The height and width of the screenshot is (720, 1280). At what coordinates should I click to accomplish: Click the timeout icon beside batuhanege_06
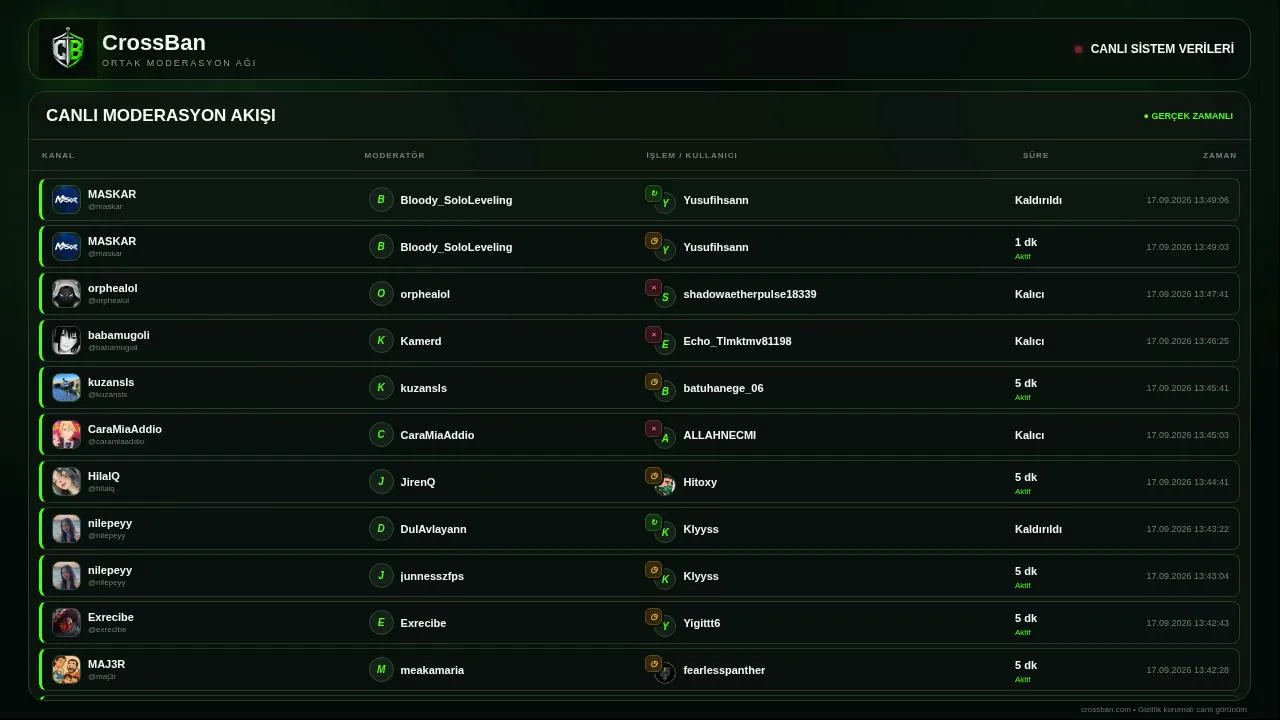(653, 381)
